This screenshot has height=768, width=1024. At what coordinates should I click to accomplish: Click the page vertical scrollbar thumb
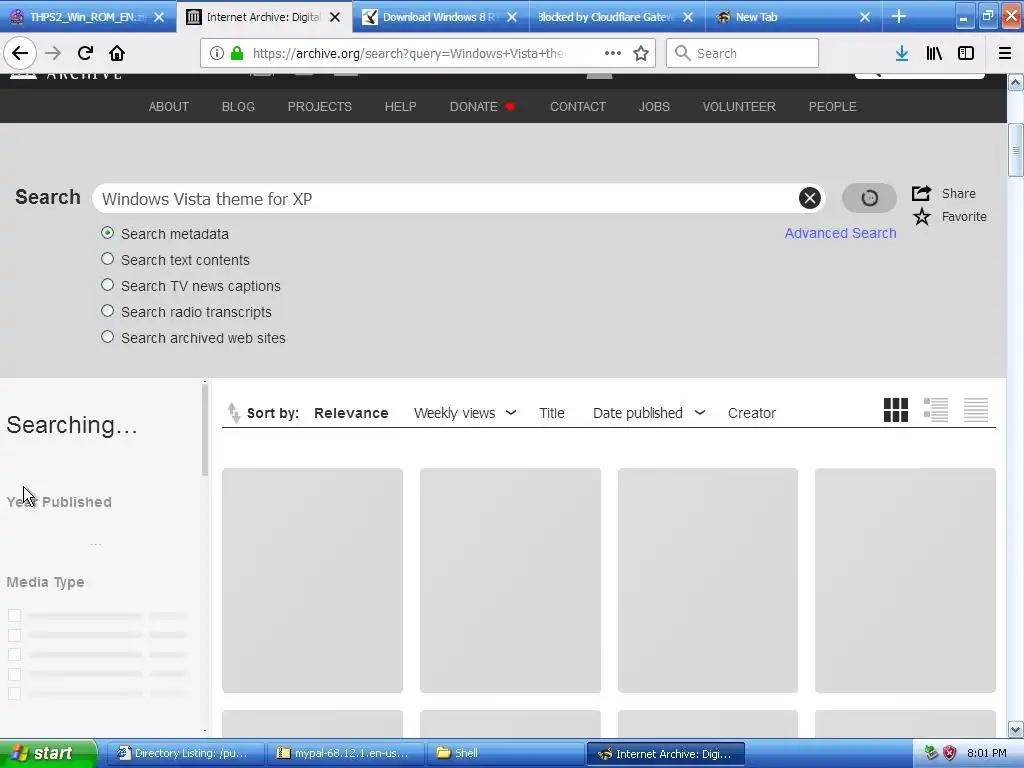pos(1016,150)
